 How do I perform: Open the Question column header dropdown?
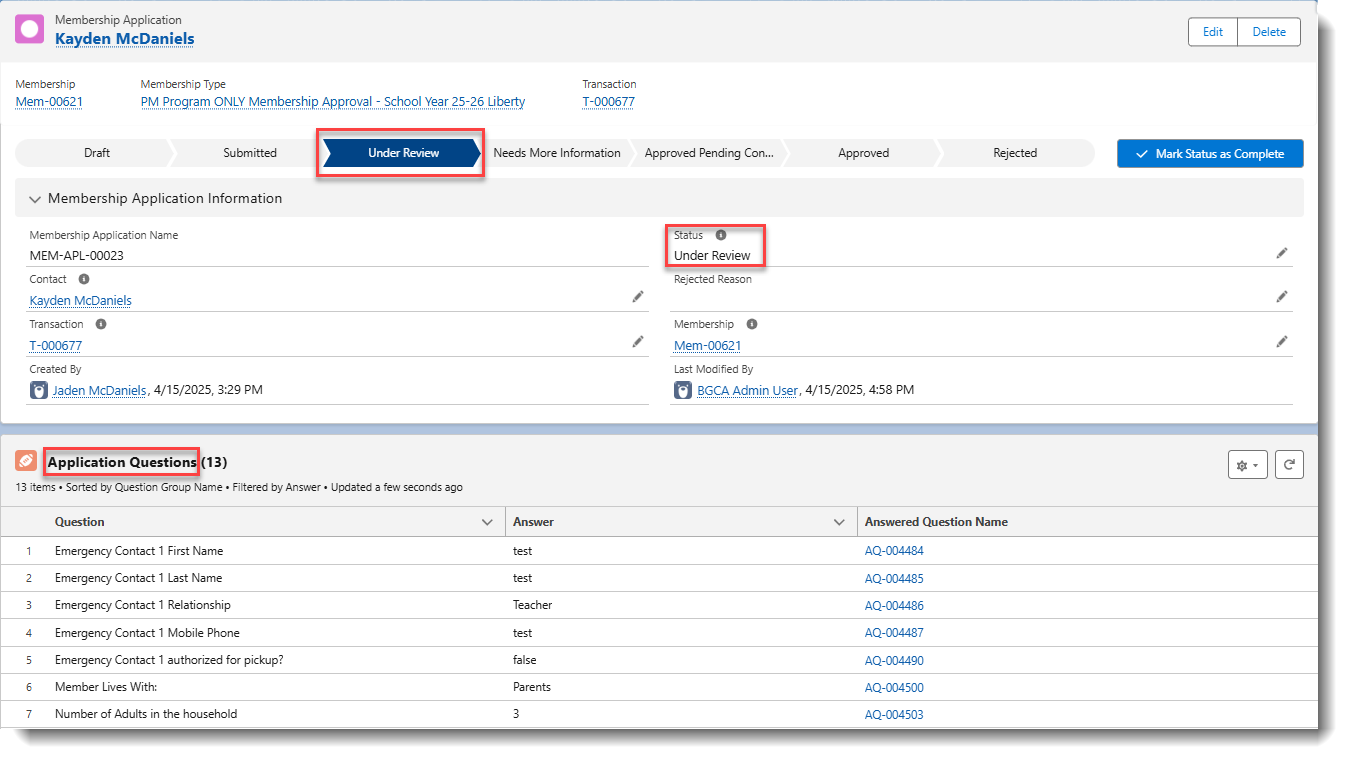[488, 521]
